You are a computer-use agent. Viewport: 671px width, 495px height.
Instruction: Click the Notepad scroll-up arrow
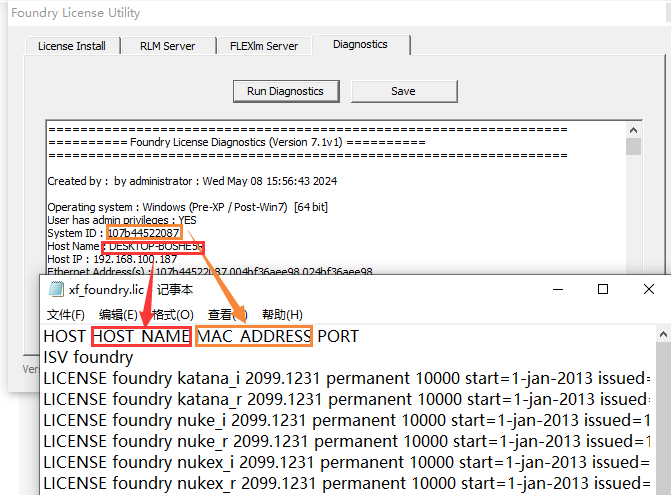663,335
